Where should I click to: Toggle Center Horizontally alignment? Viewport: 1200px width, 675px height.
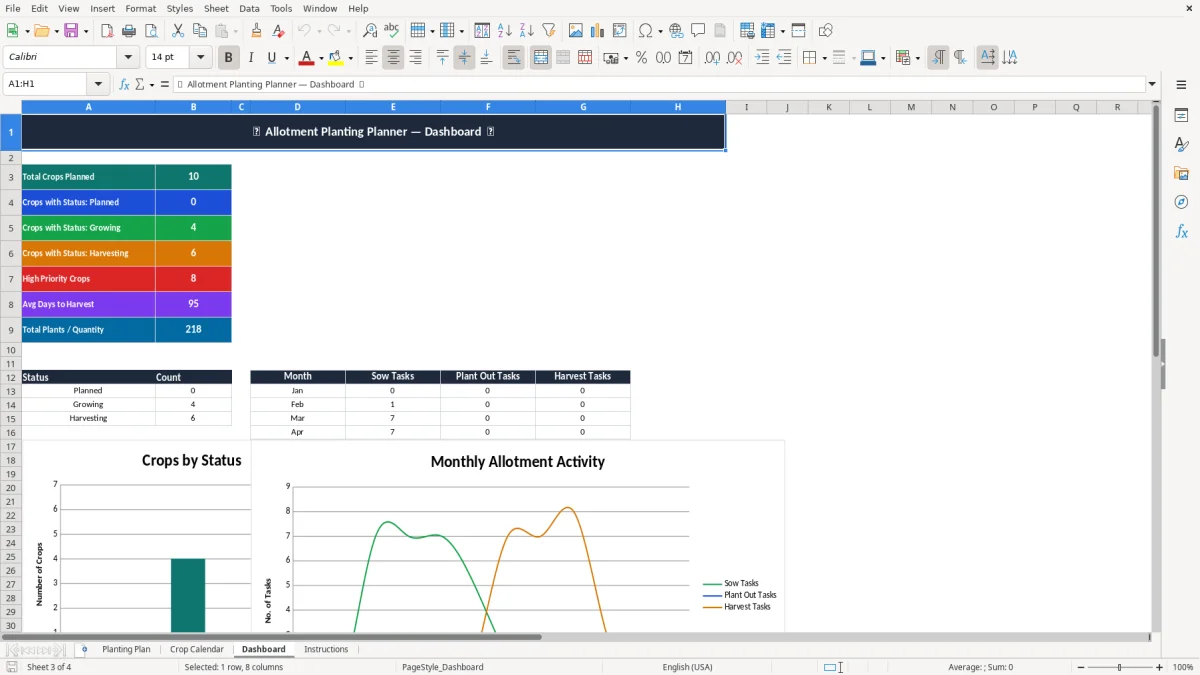(x=393, y=58)
